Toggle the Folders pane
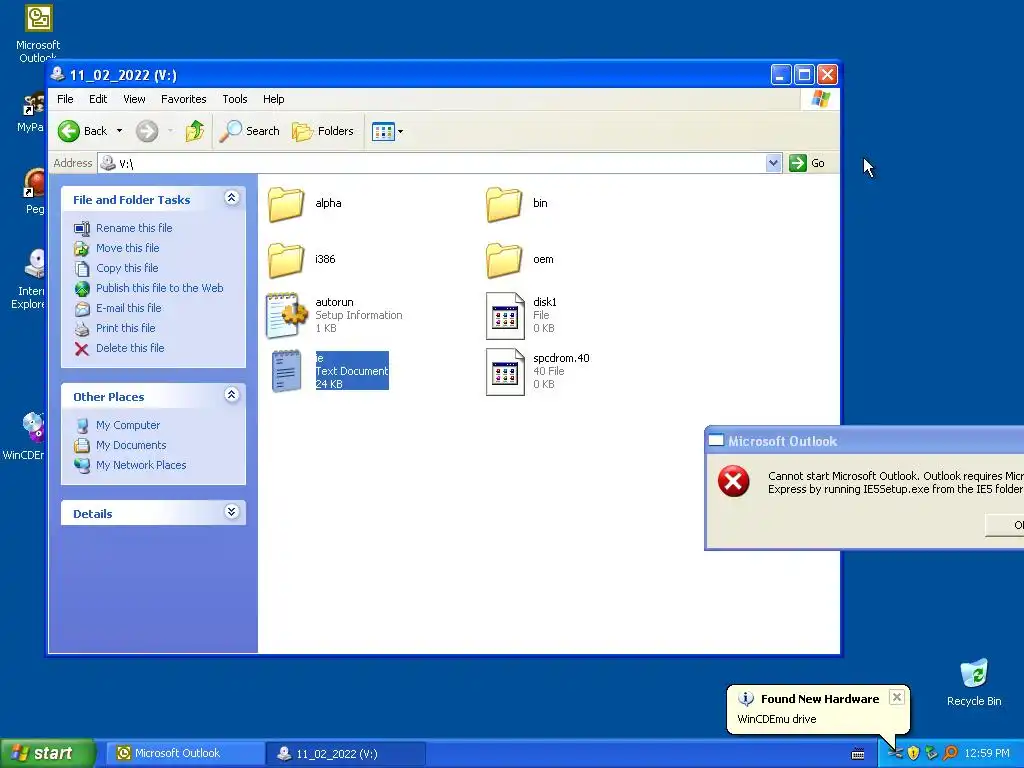The width and height of the screenshot is (1024, 768). pyautogui.click(x=323, y=131)
